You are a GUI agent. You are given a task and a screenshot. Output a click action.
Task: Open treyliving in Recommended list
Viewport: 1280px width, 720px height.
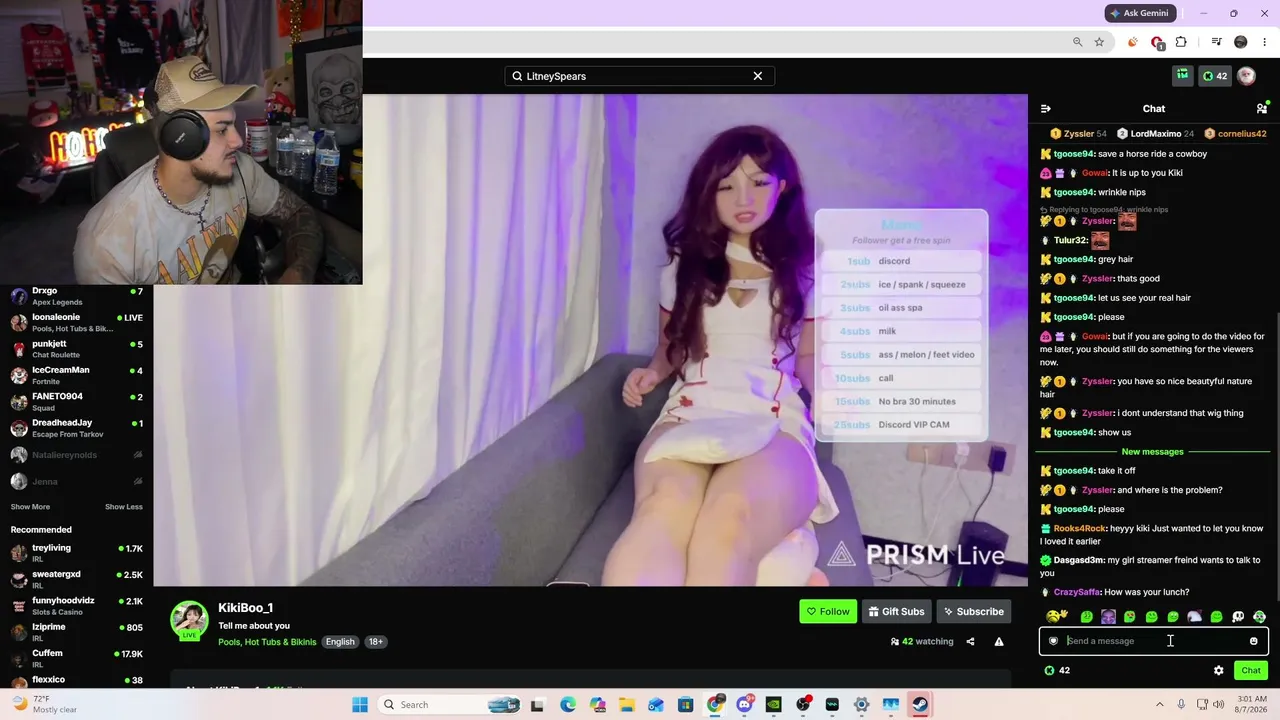77,553
